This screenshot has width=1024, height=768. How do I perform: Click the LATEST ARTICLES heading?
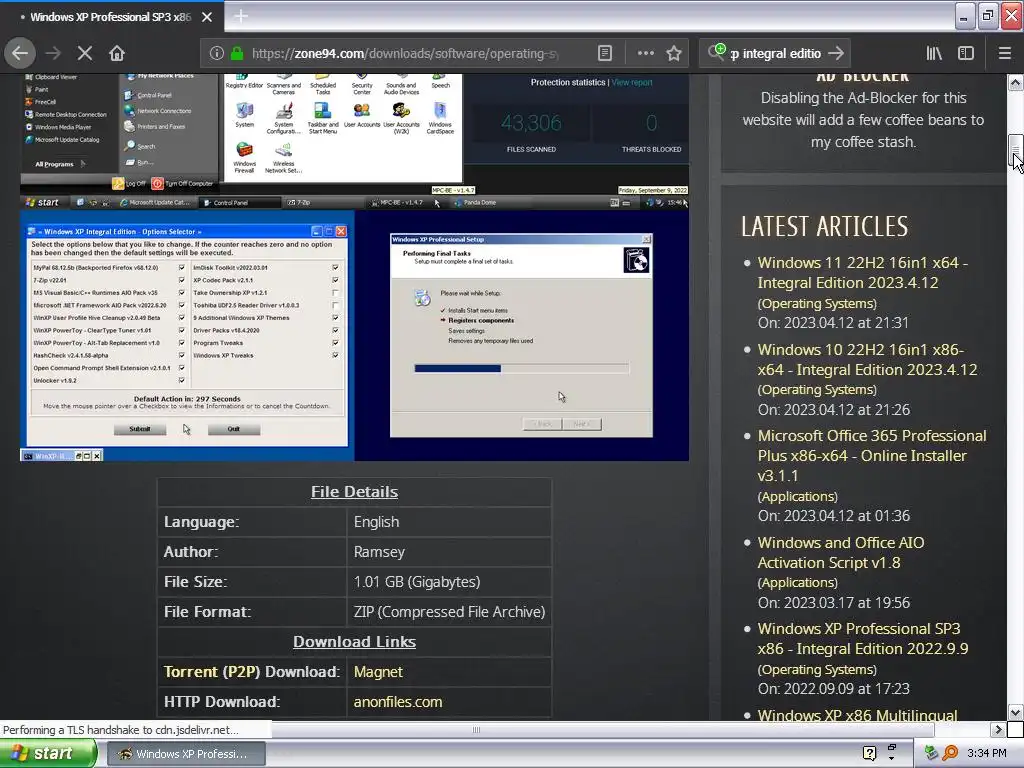point(824,227)
